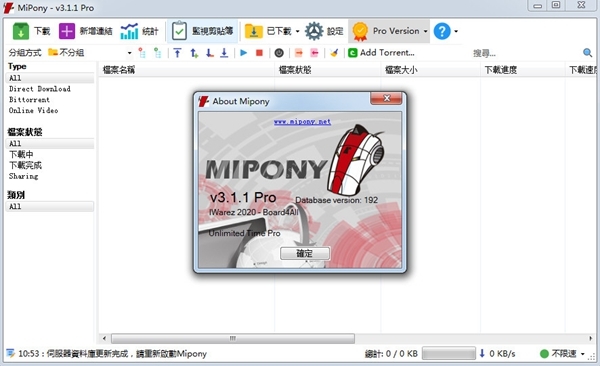Move selection to top of queue

(x=177, y=52)
